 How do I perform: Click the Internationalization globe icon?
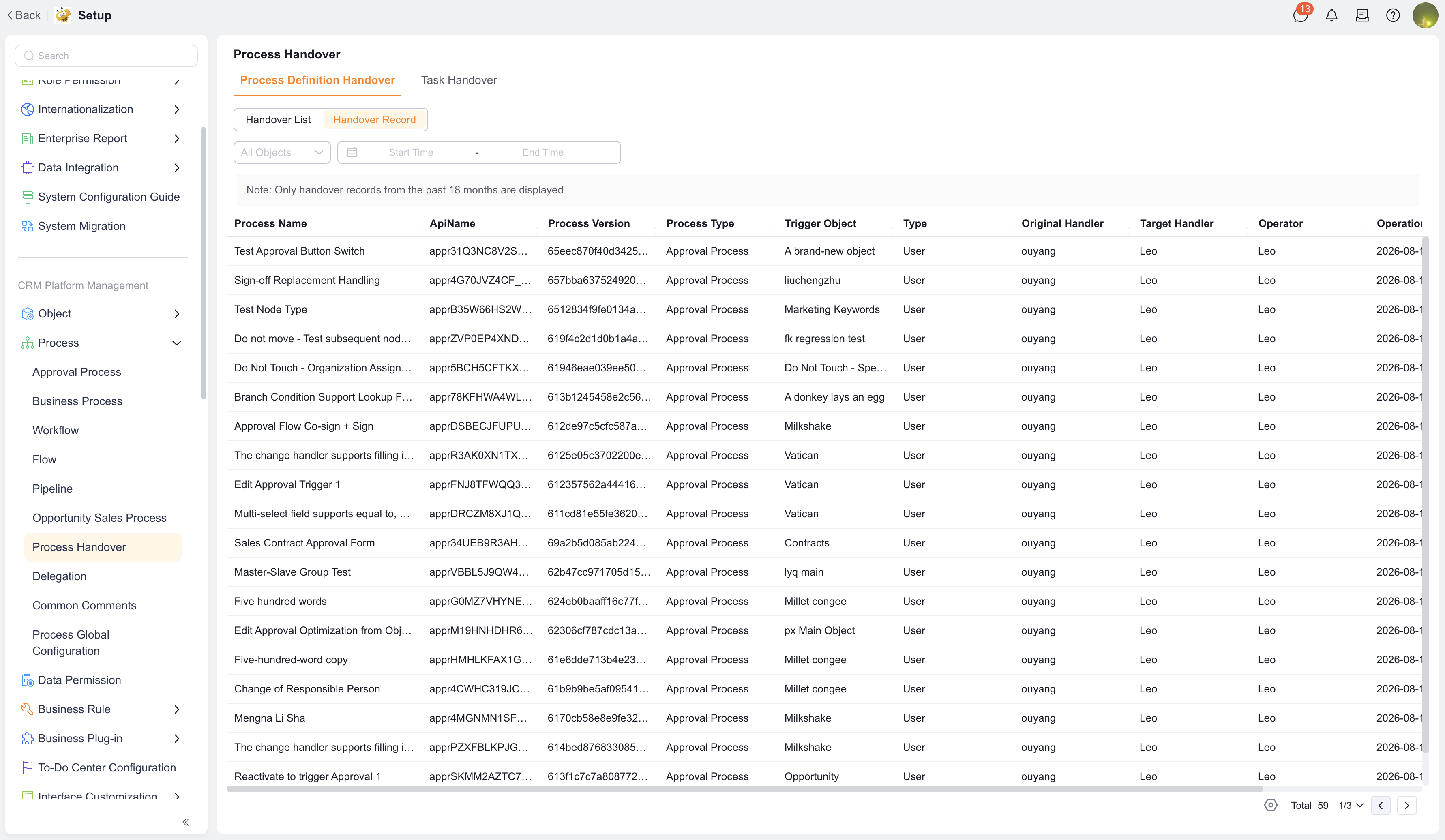[27, 109]
